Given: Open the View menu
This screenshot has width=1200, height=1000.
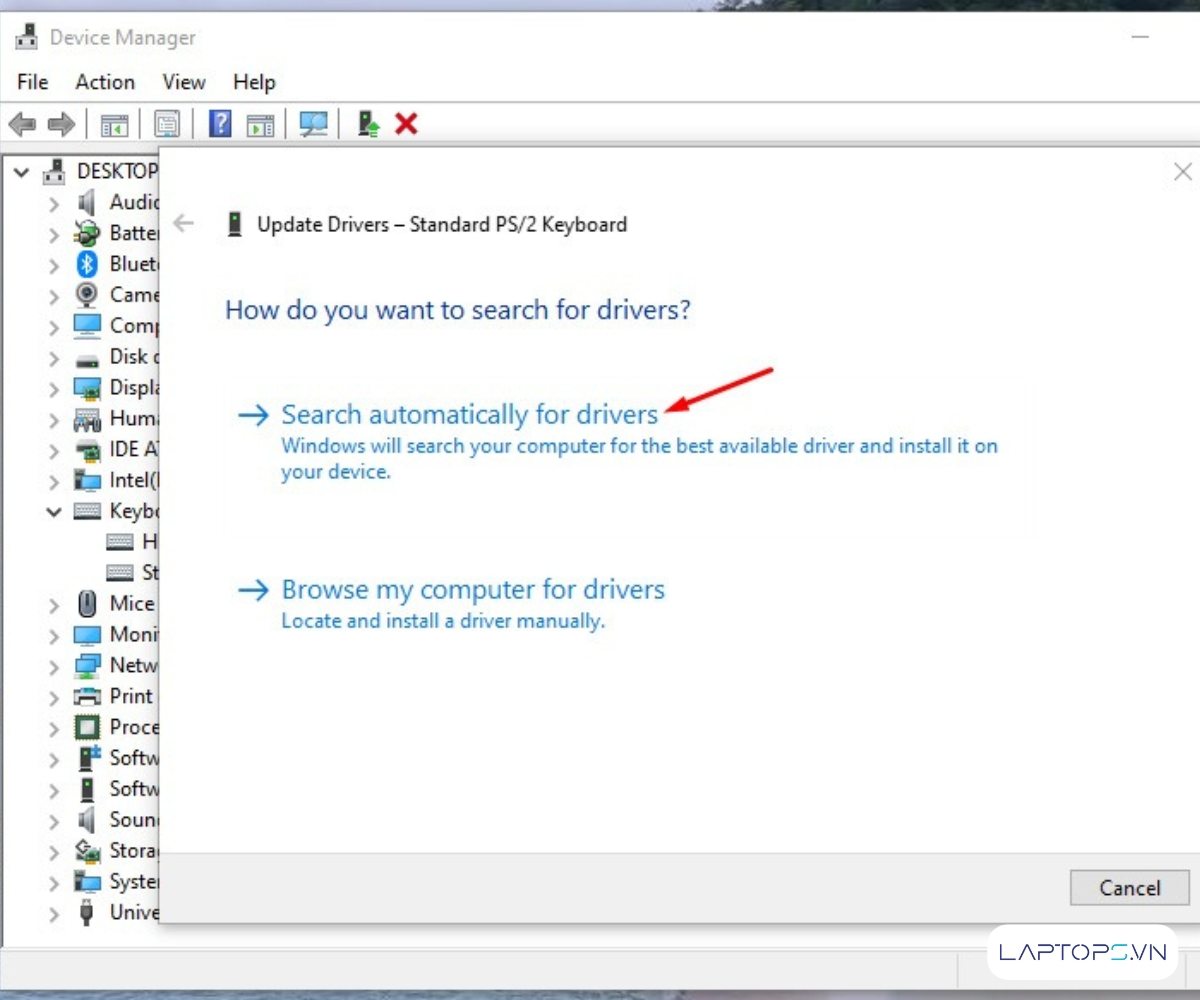Looking at the screenshot, I should click(x=184, y=82).
